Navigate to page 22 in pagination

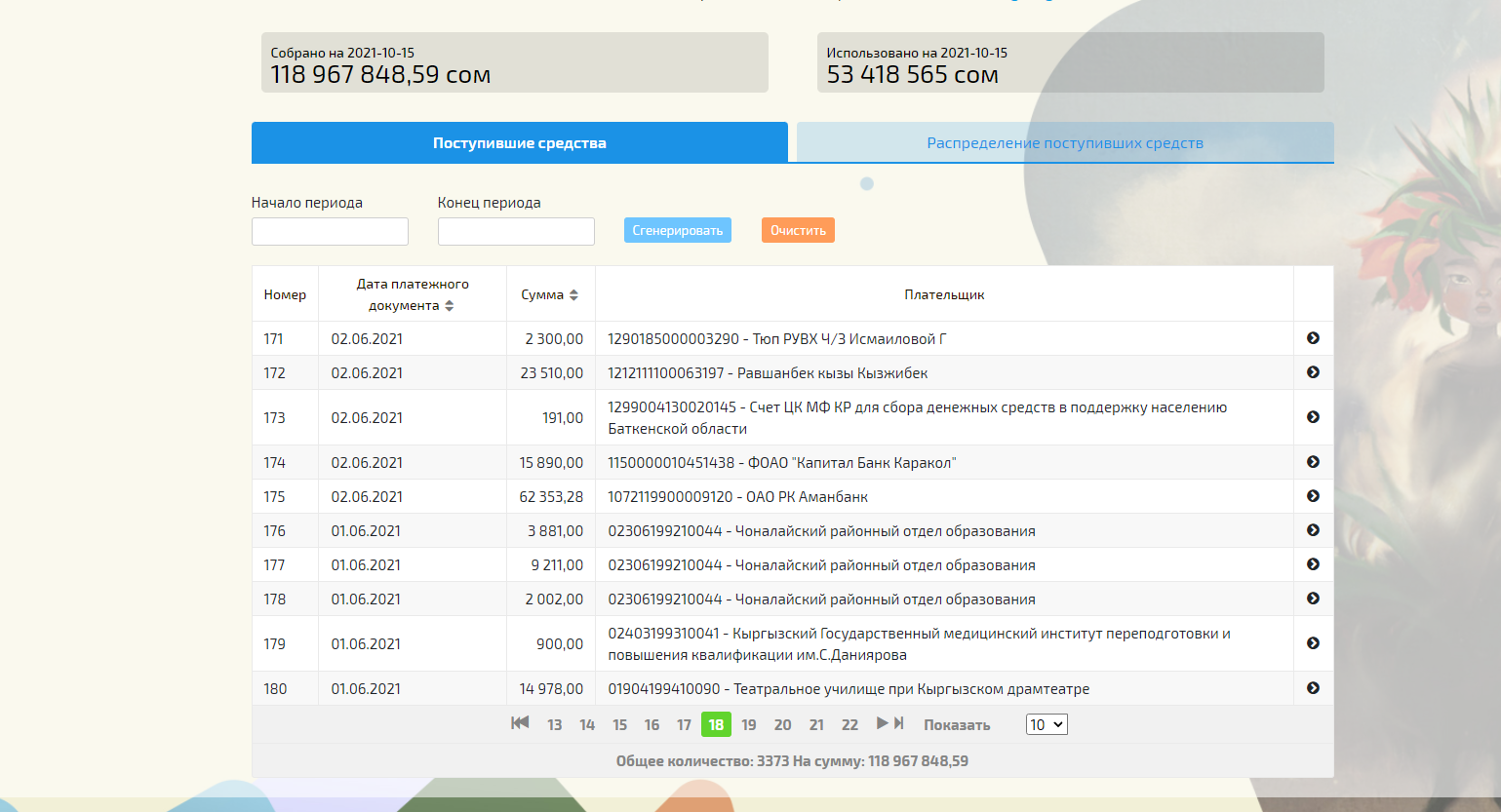849,724
